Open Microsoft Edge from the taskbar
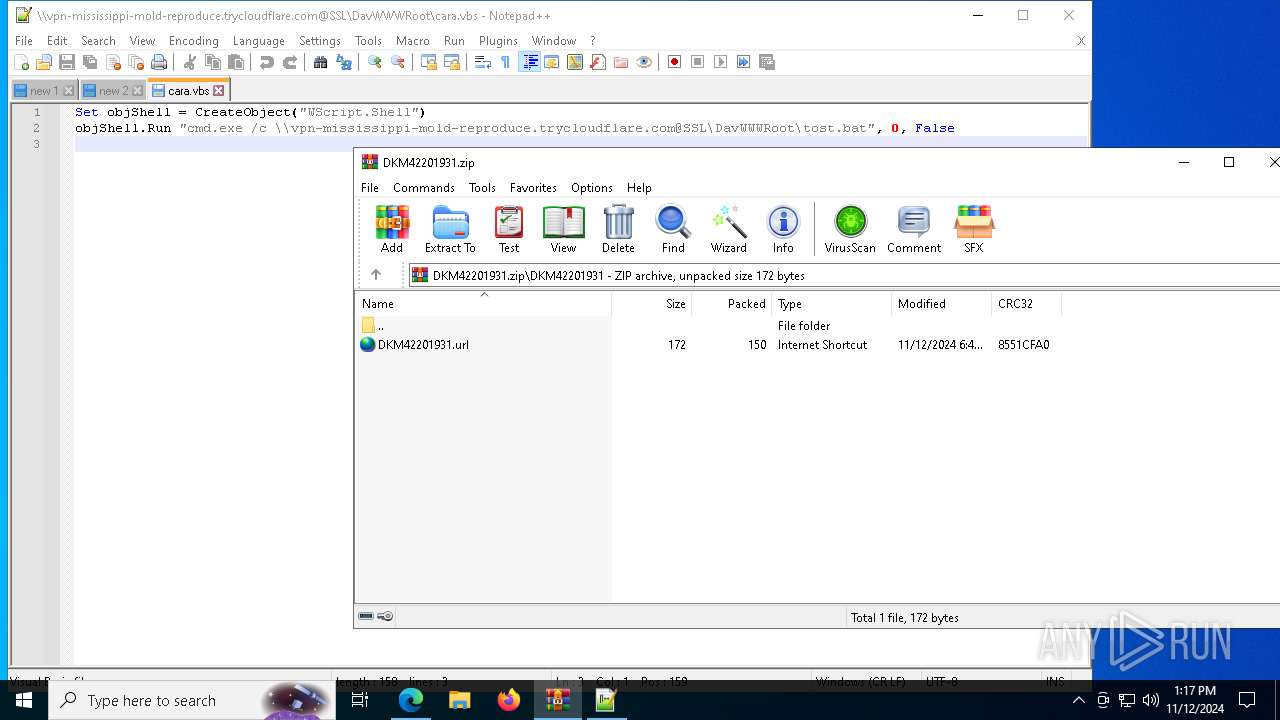Image resolution: width=1280 pixels, height=720 pixels. coord(411,700)
